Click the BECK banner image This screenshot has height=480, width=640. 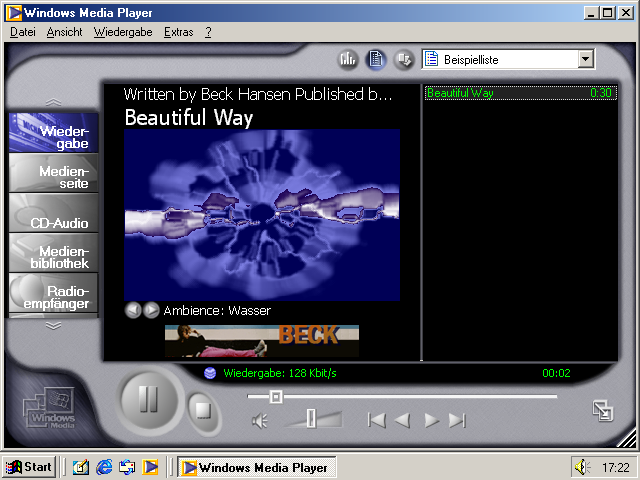click(262, 341)
